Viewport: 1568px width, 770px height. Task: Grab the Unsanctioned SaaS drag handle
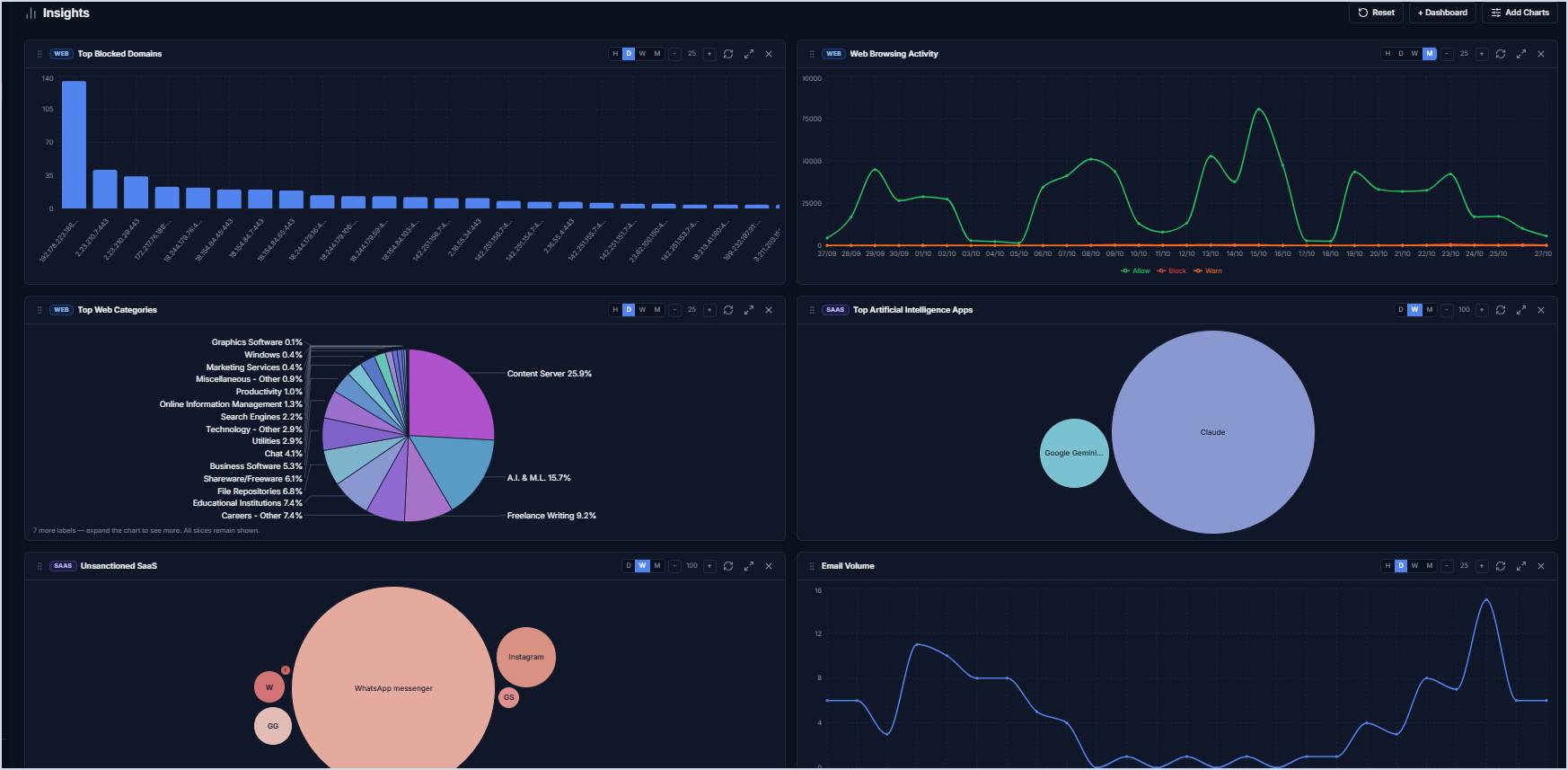click(40, 566)
